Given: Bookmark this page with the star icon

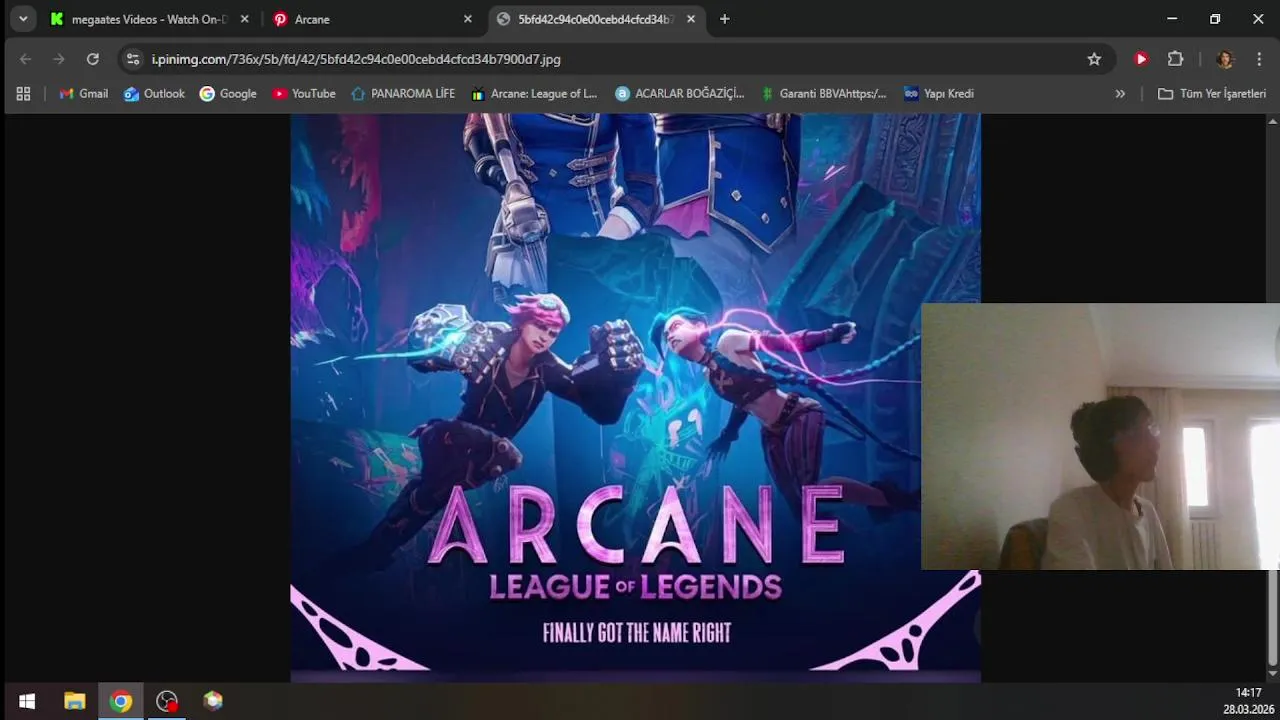Looking at the screenshot, I should pyautogui.click(x=1094, y=59).
